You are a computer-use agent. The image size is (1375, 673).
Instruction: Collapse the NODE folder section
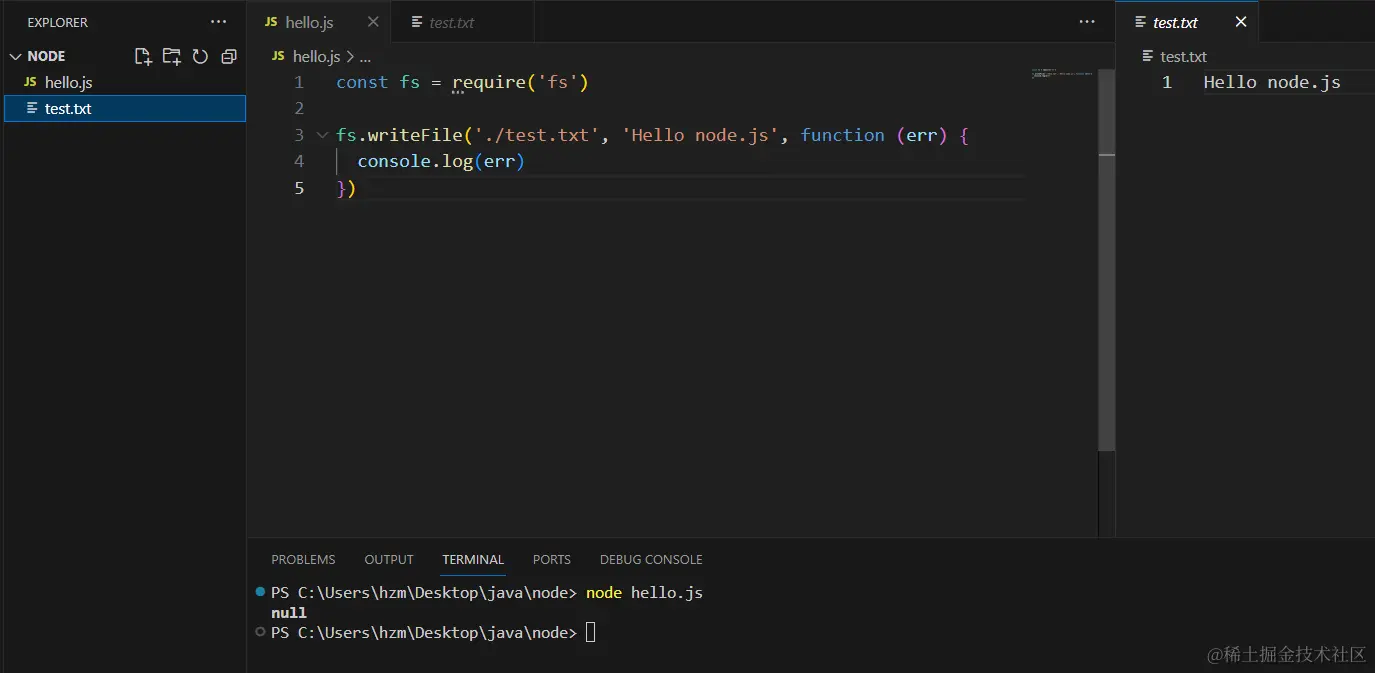(15, 56)
